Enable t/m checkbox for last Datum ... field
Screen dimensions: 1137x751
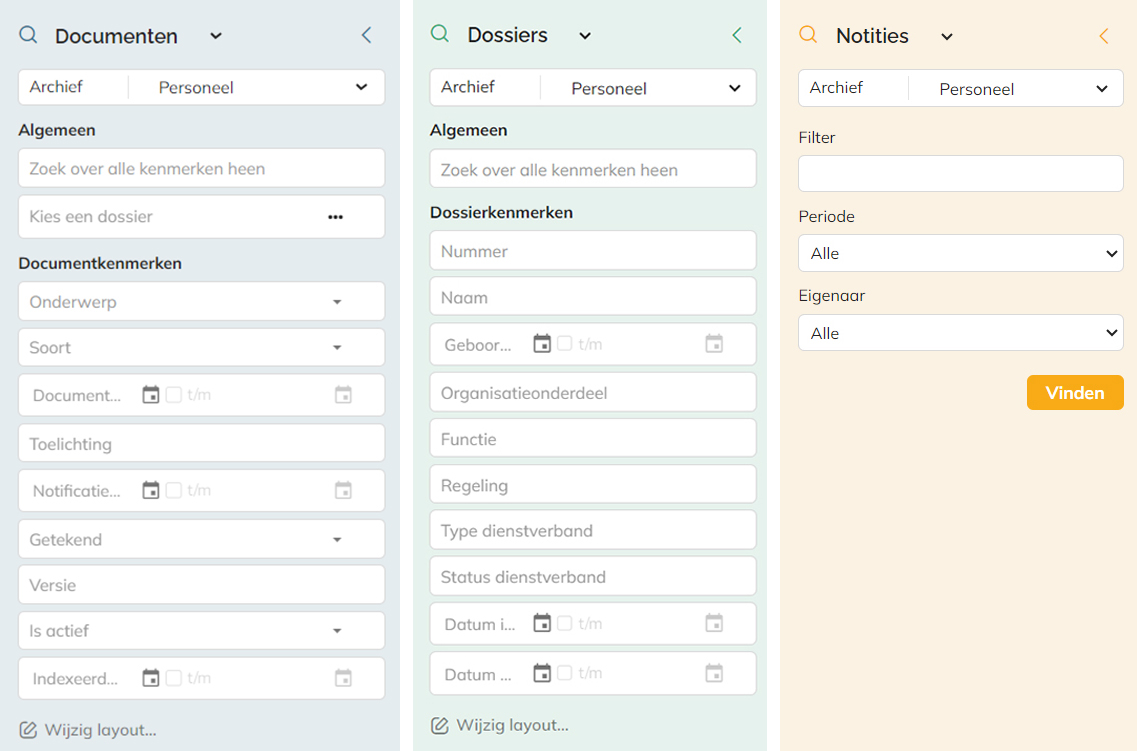click(x=565, y=673)
